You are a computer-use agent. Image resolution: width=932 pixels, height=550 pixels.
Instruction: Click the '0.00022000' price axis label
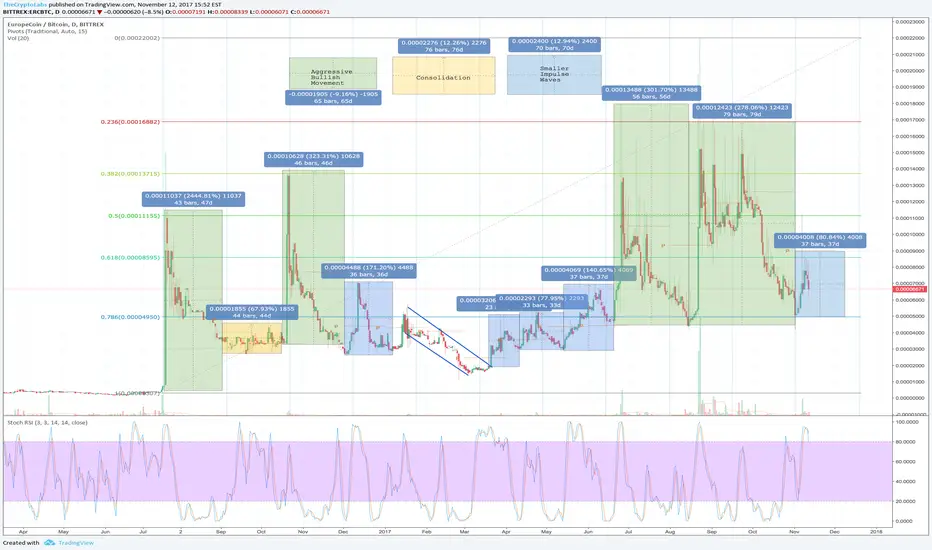[909, 38]
